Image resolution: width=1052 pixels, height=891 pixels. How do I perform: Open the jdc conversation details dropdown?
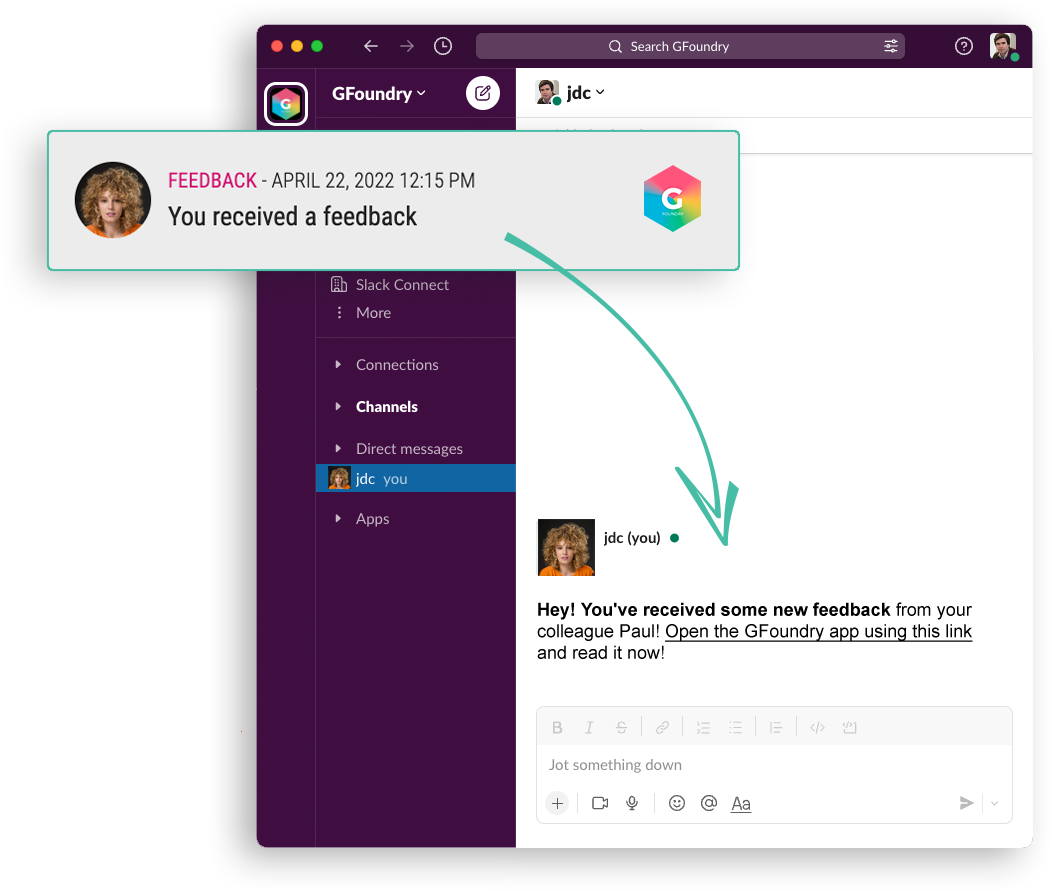coord(584,93)
